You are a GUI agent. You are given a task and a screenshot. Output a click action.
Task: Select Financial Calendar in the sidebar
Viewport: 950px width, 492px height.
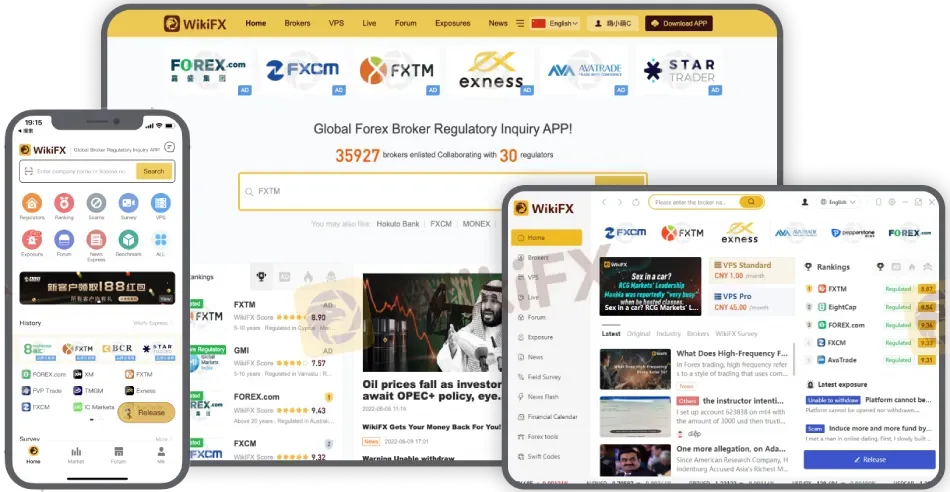click(x=552, y=415)
